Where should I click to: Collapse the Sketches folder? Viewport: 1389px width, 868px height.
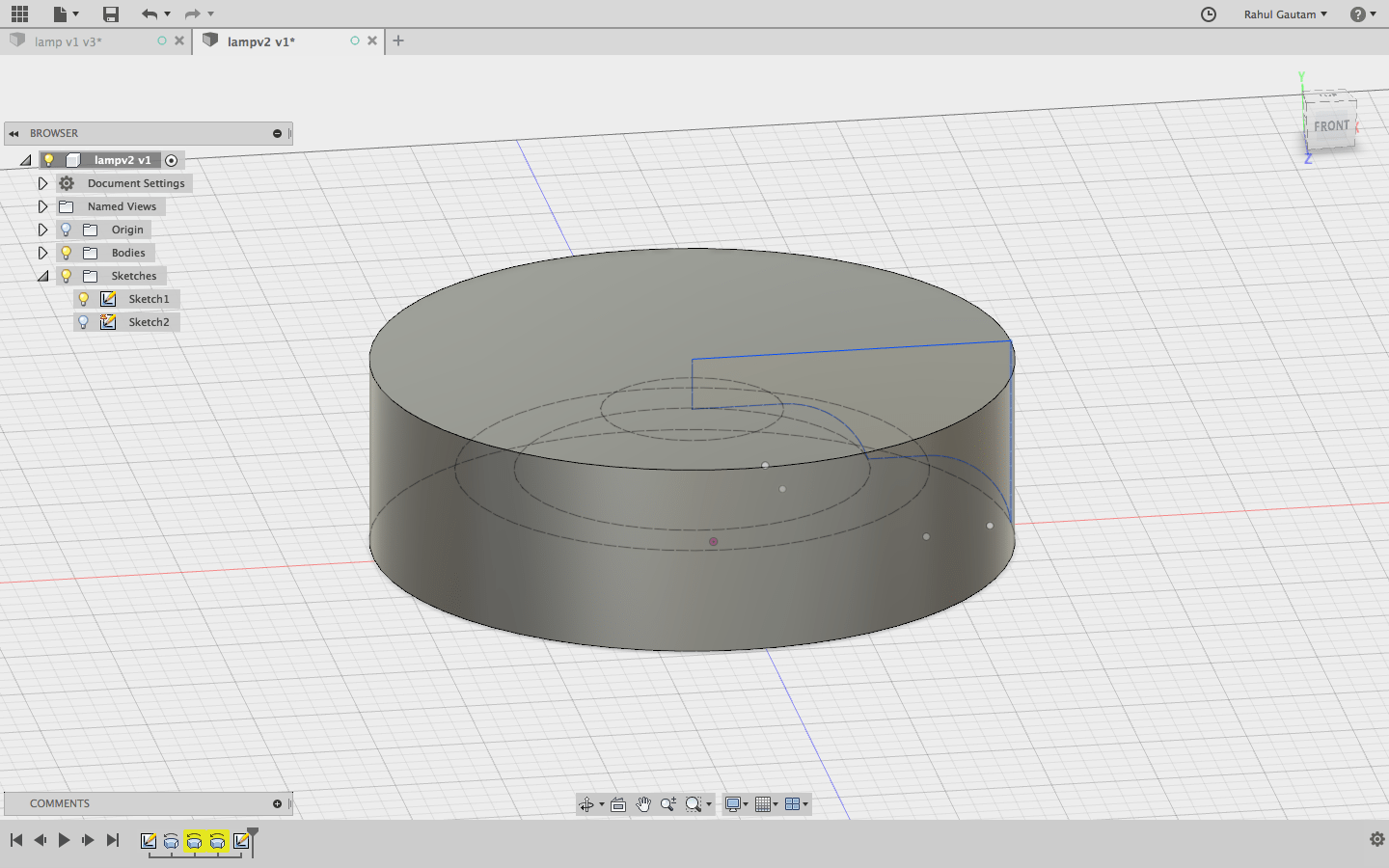pyautogui.click(x=42, y=276)
